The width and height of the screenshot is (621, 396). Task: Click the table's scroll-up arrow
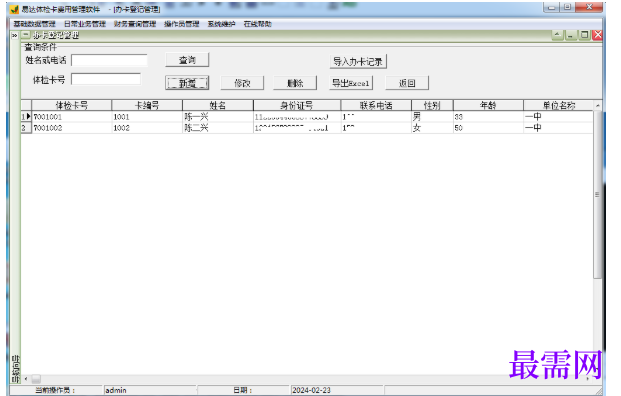[597, 105]
